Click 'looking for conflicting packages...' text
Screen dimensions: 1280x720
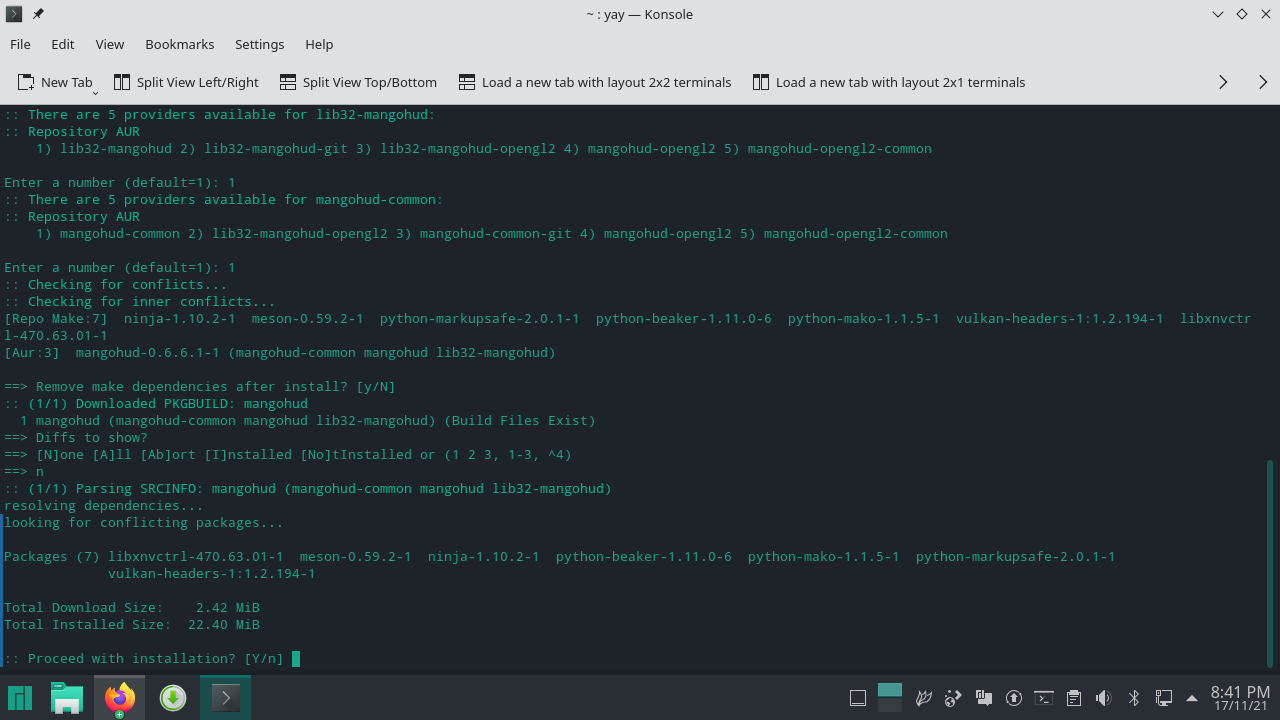click(x=144, y=522)
